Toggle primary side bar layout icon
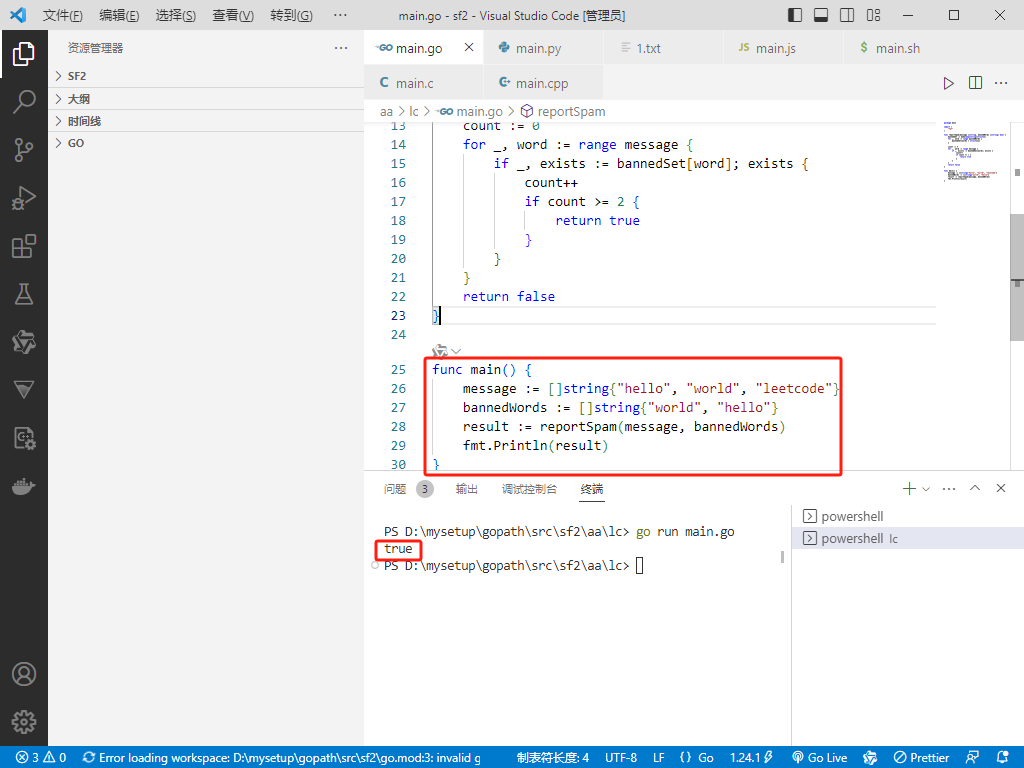The image size is (1024, 768). click(795, 15)
